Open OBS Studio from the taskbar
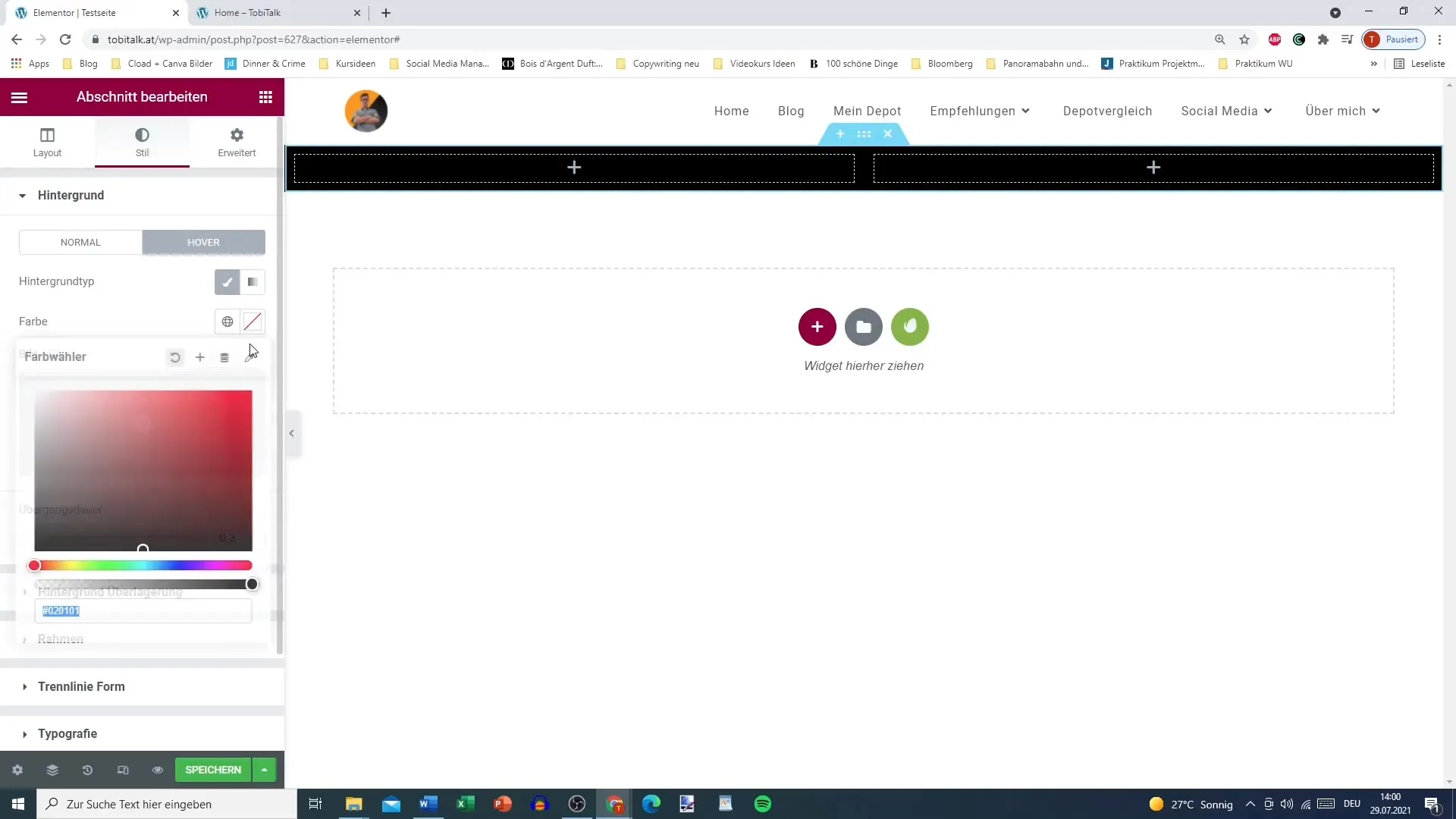Viewport: 1456px width, 819px height. 577,804
